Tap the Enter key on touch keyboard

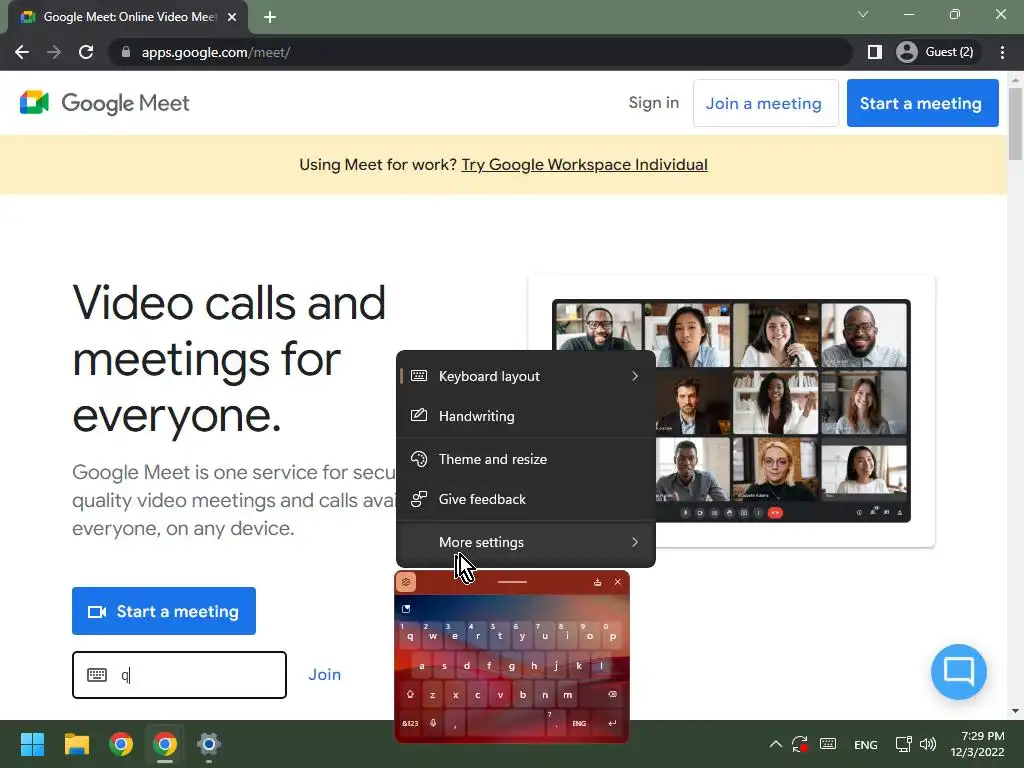pyautogui.click(x=612, y=724)
